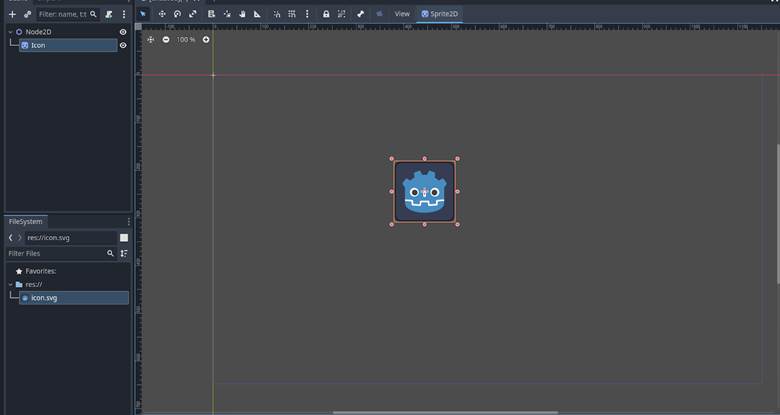
Task: Show list of selectable nodes at click
Action: point(211,14)
